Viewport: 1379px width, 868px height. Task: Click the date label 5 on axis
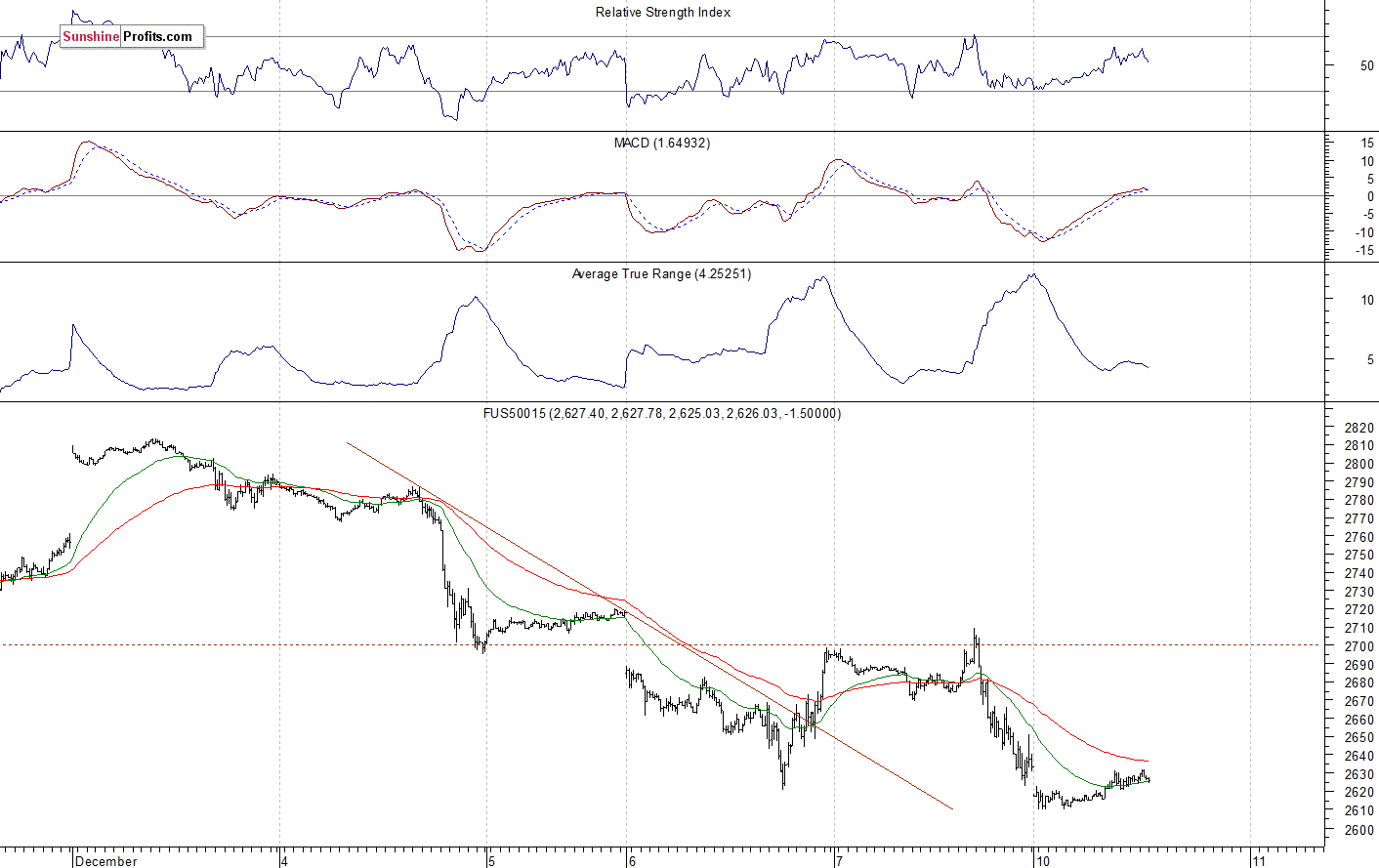coord(492,861)
